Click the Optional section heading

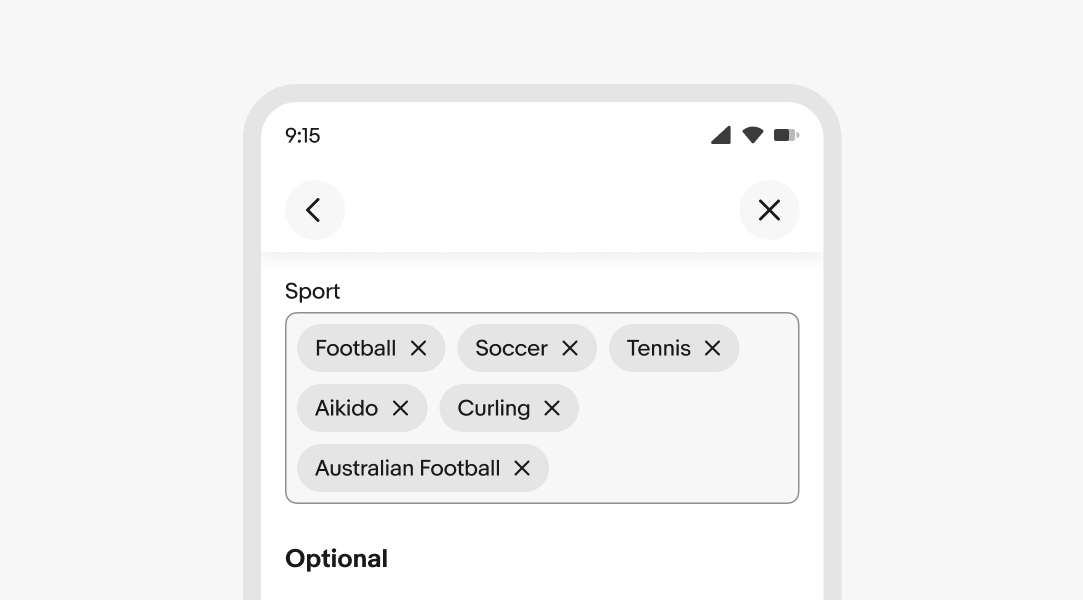(x=336, y=559)
